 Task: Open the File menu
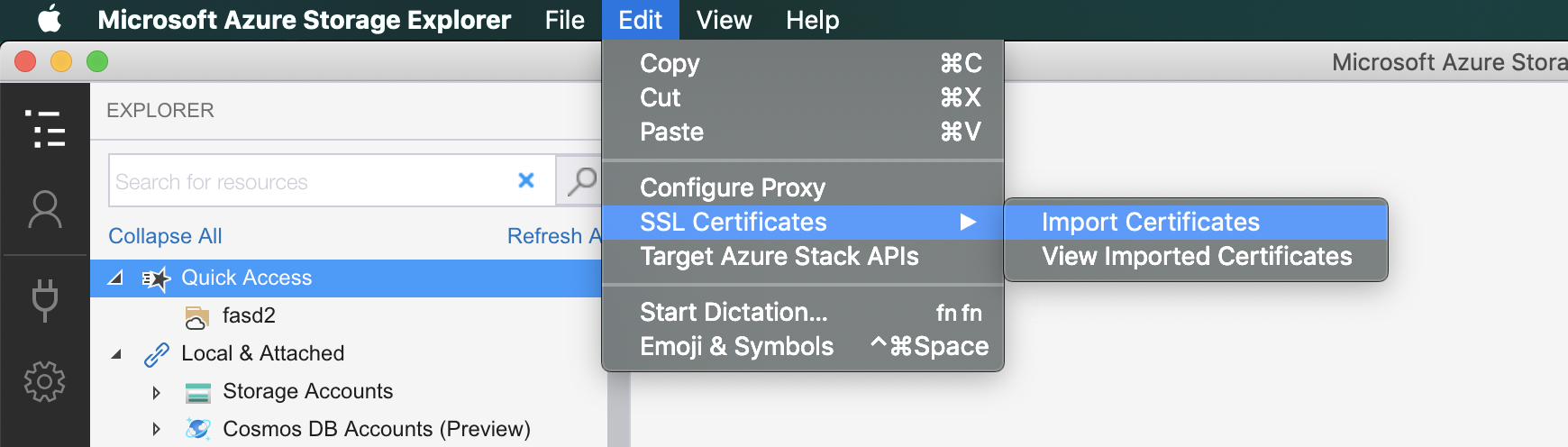(x=564, y=20)
